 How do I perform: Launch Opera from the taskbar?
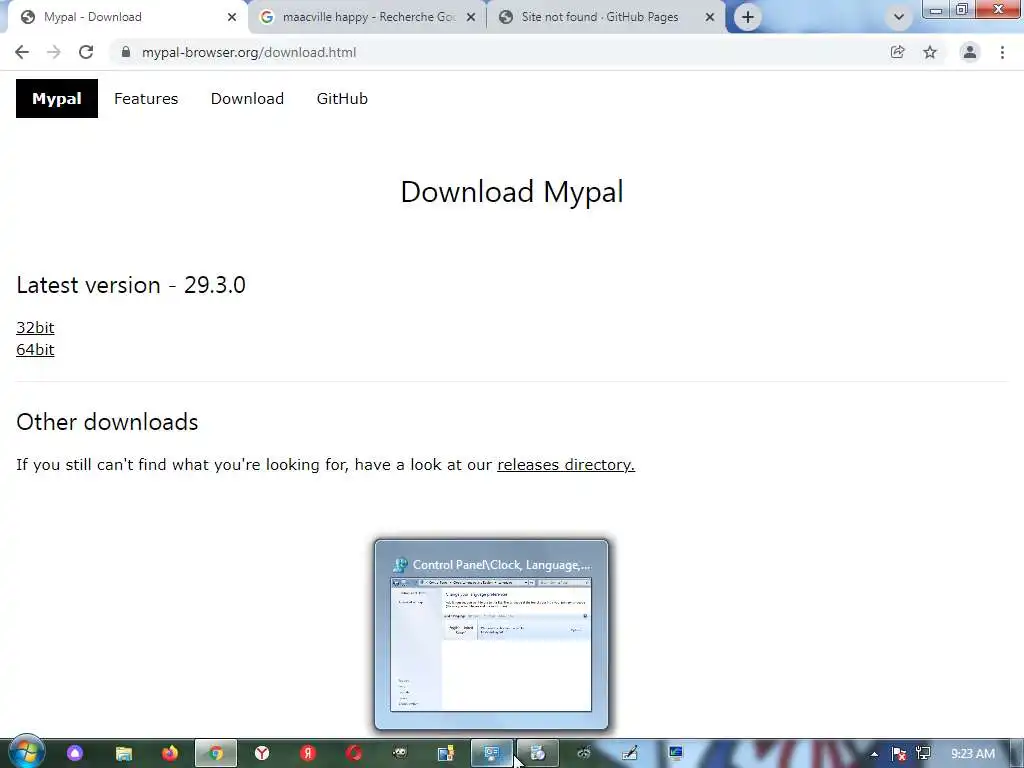coord(354,754)
